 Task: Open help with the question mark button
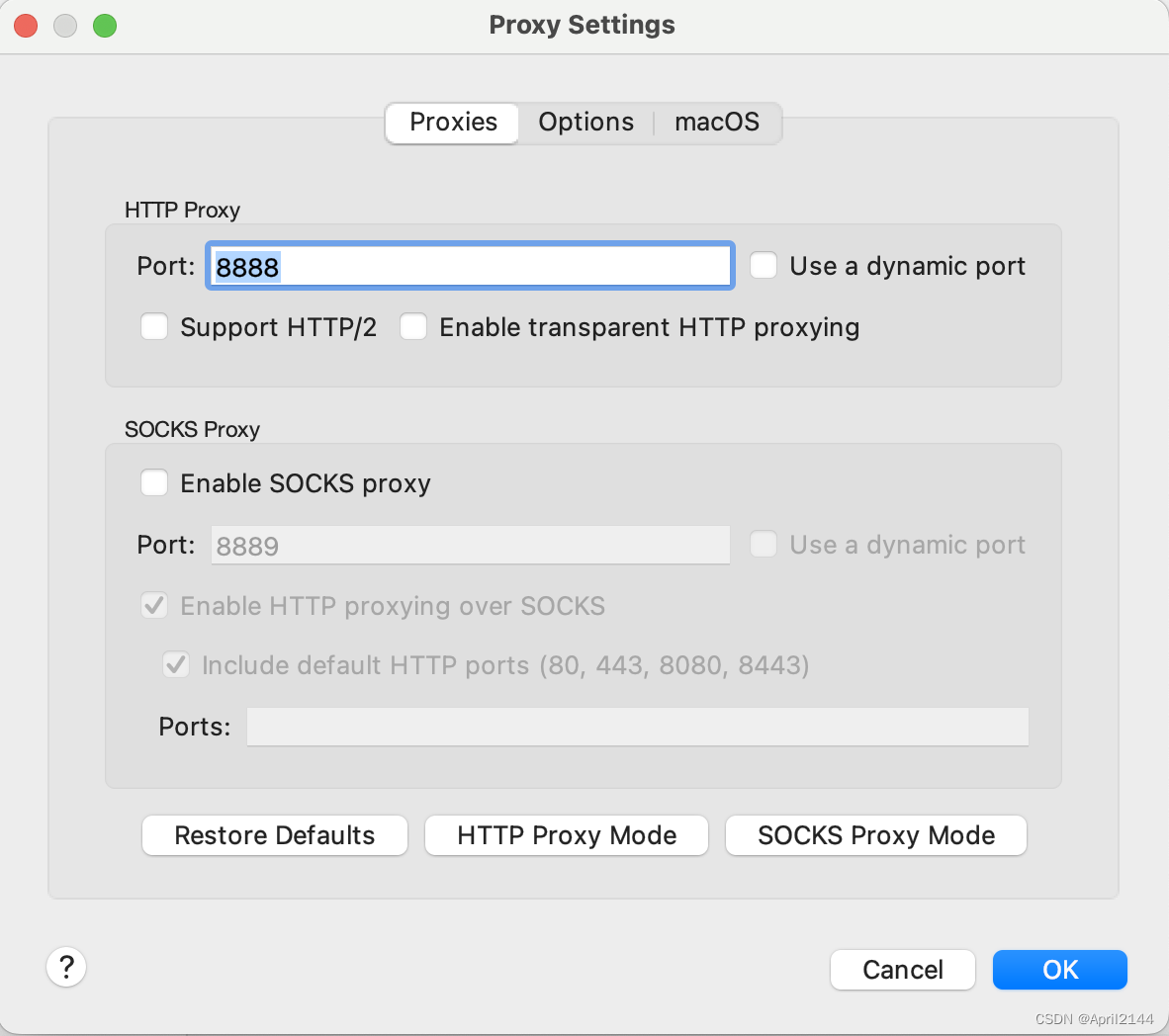(x=66, y=967)
